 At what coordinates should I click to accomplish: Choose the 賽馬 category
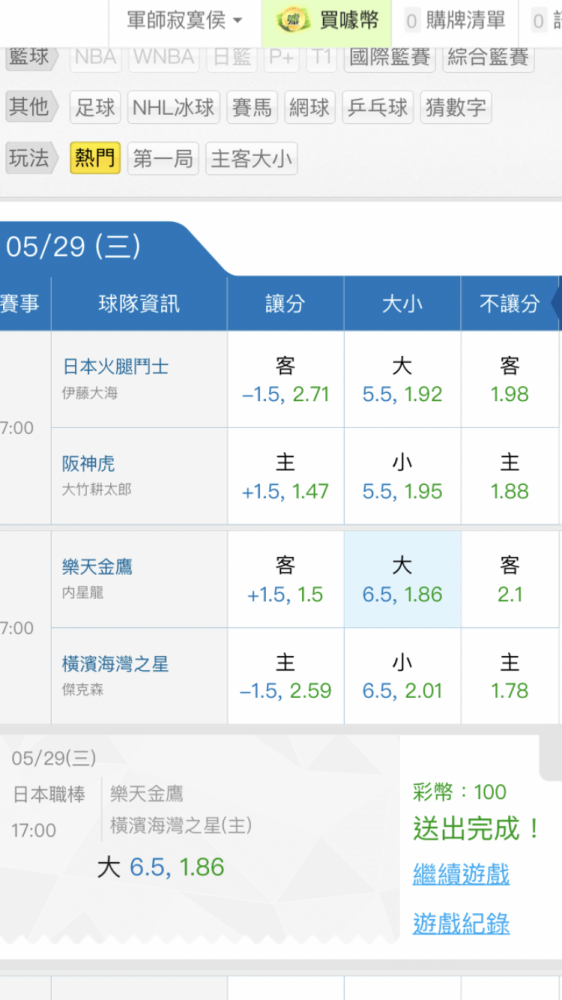point(252,107)
